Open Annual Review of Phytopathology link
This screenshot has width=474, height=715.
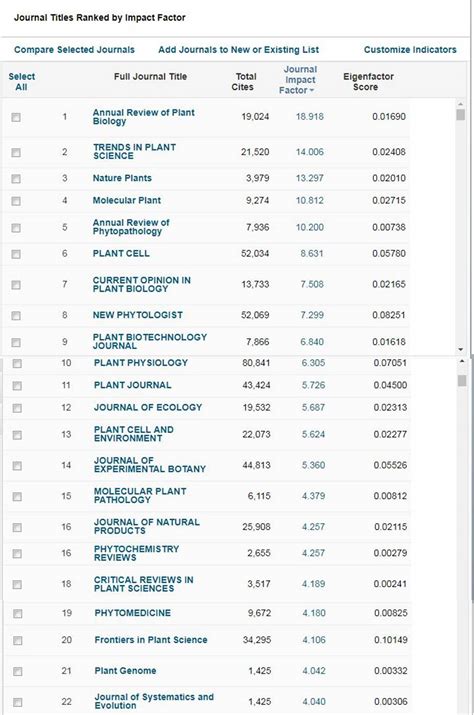coord(130,227)
